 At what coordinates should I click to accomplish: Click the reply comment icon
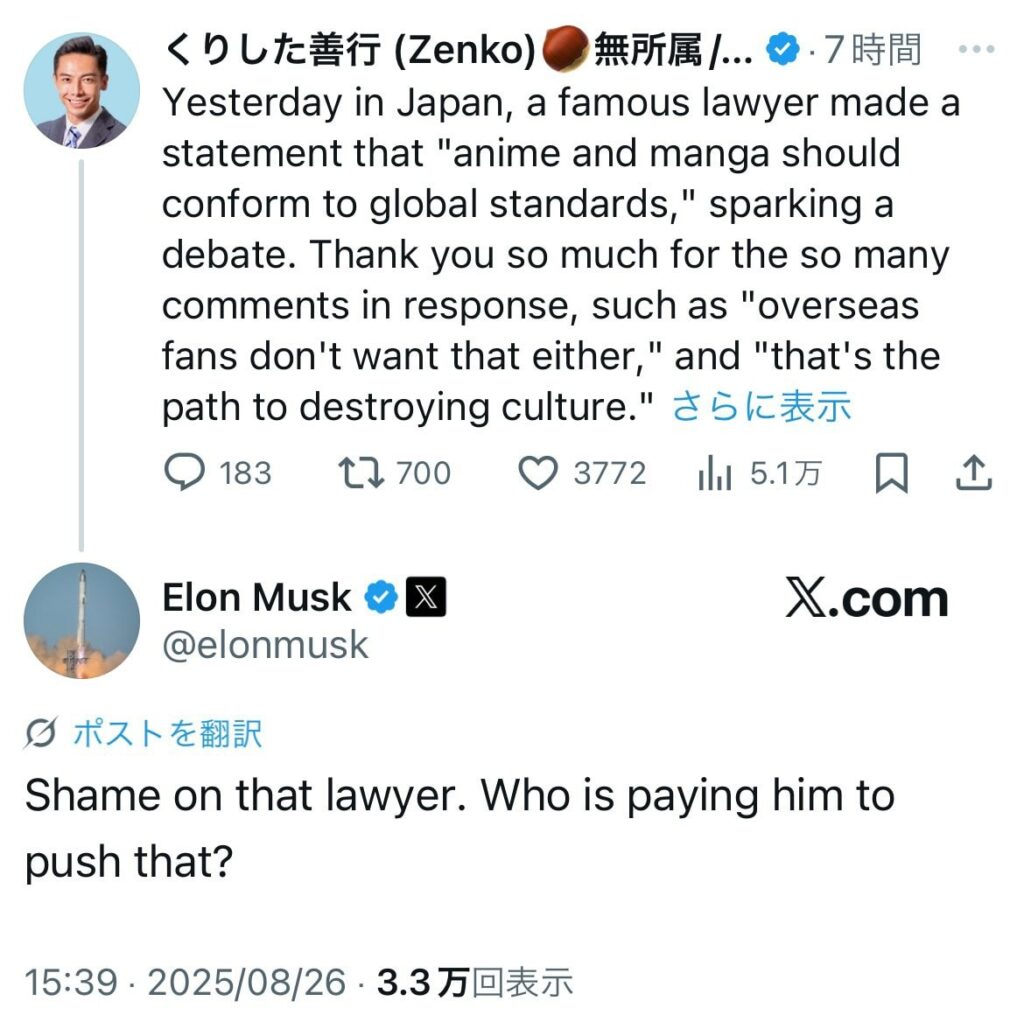tap(183, 473)
